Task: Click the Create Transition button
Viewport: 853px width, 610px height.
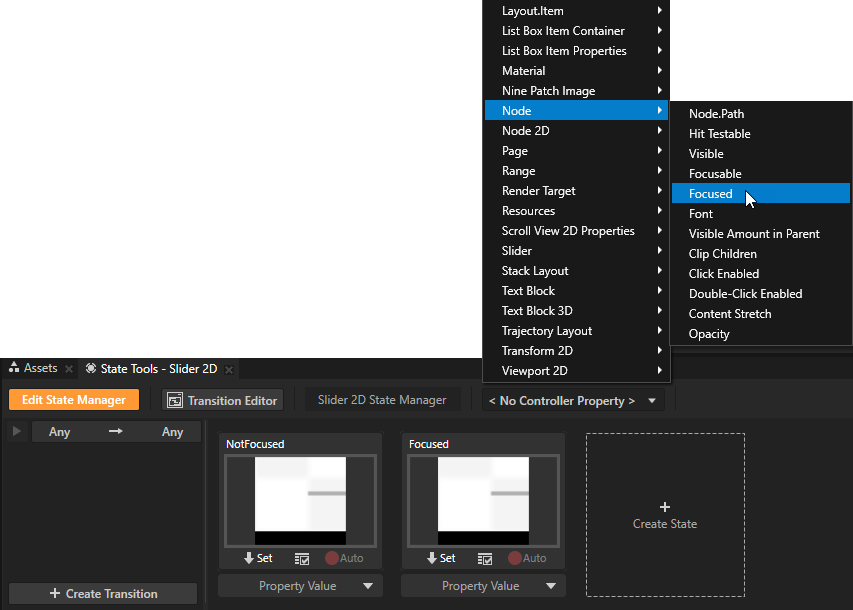Action: pyautogui.click(x=103, y=593)
